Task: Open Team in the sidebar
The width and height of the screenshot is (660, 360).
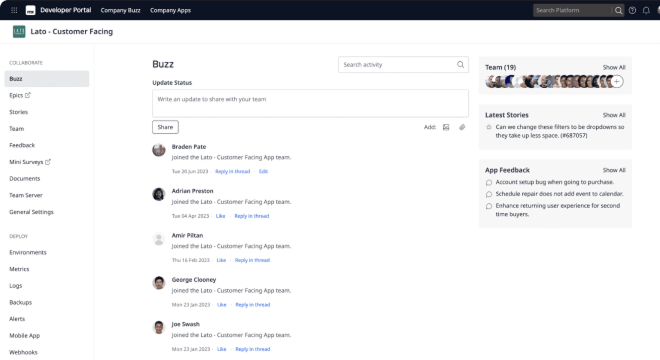Action: coord(16,129)
